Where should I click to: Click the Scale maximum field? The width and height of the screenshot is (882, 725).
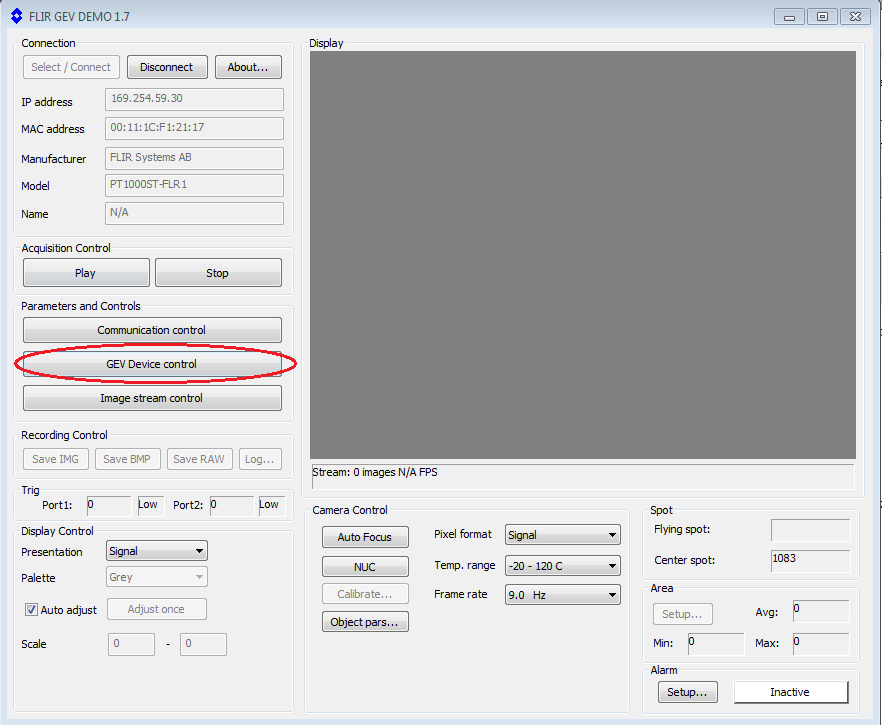[204, 645]
